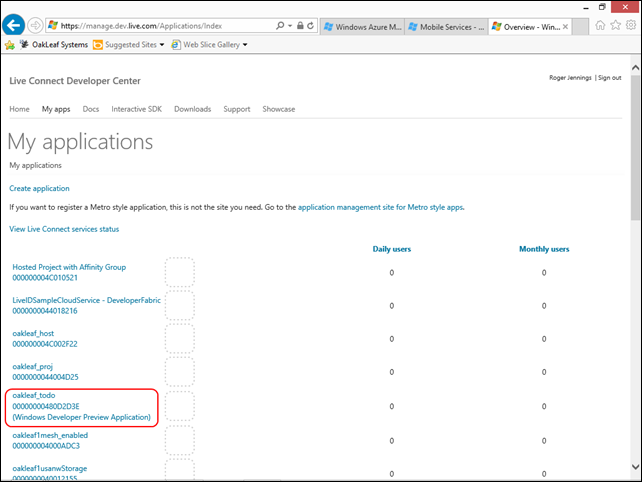
Task: Click the Live Connect Developer Center title
Action: (75, 81)
